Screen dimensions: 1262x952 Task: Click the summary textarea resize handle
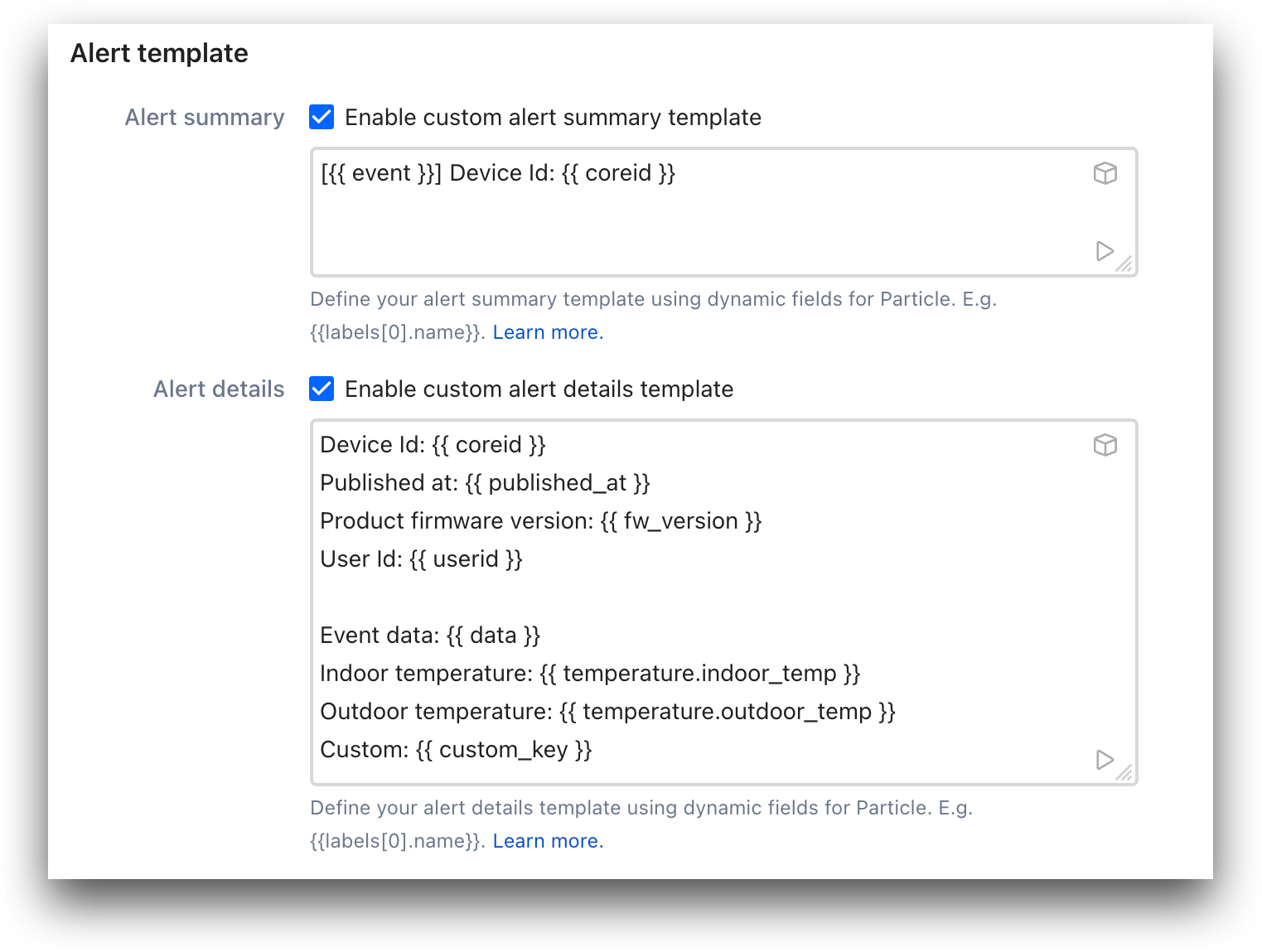pos(1126,265)
